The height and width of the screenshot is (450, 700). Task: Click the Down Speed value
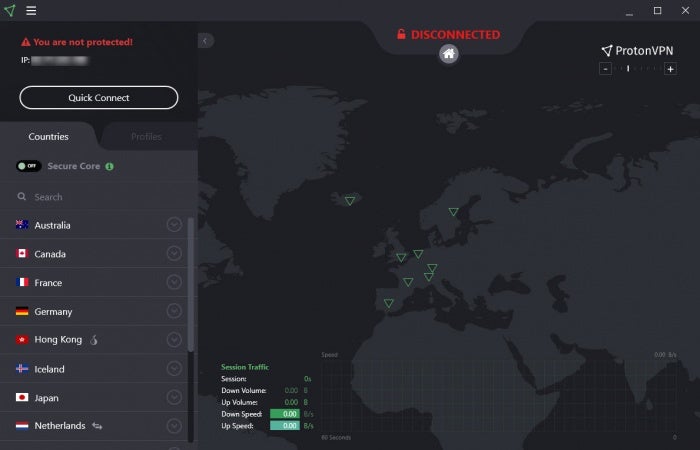[x=285, y=414]
